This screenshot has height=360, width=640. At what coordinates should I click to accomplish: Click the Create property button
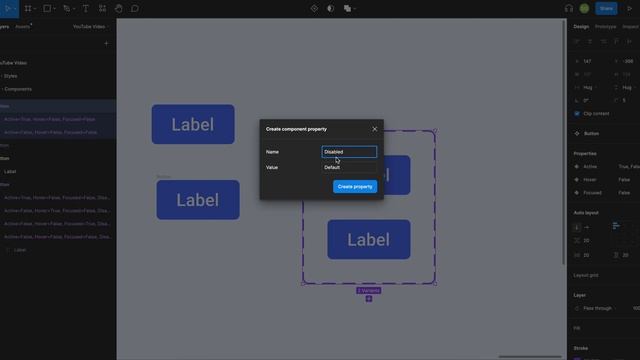coord(355,187)
